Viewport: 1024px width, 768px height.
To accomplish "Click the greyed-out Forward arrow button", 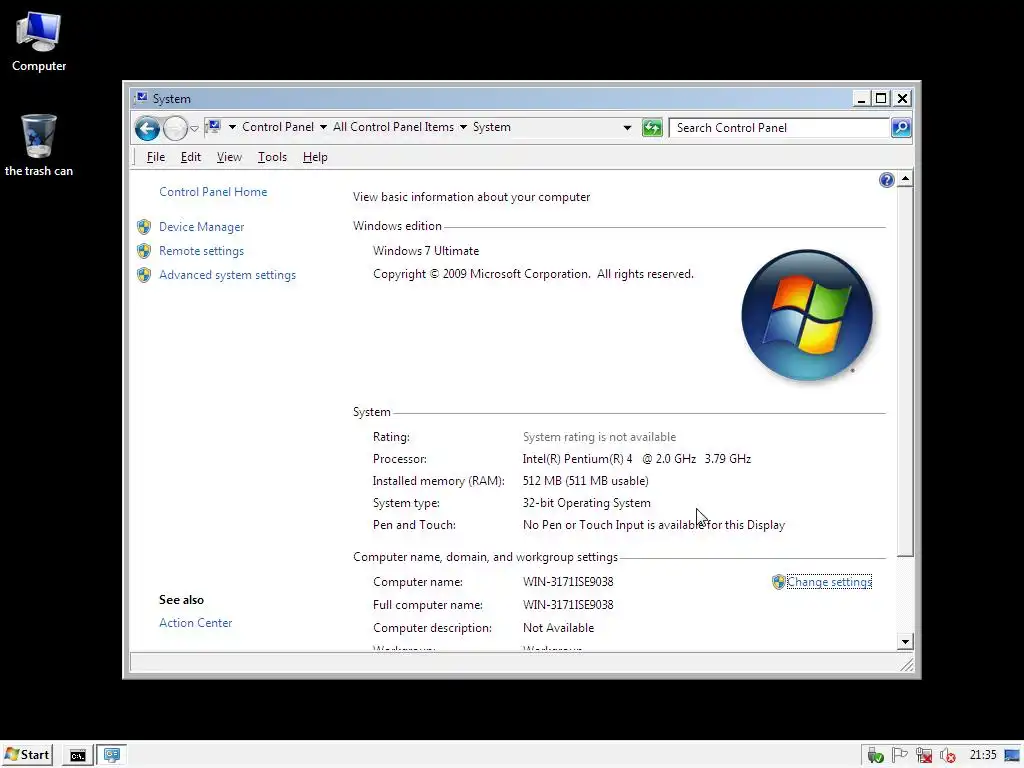I will click(175, 128).
